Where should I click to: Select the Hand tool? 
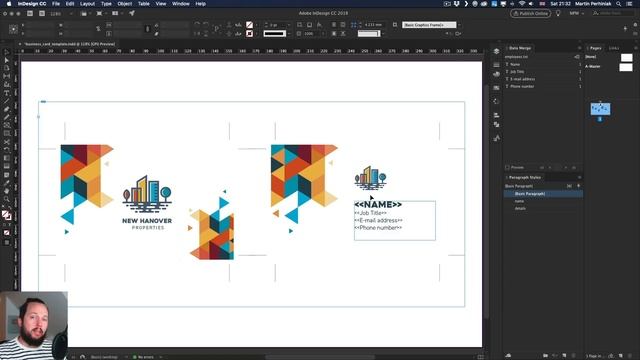7,191
